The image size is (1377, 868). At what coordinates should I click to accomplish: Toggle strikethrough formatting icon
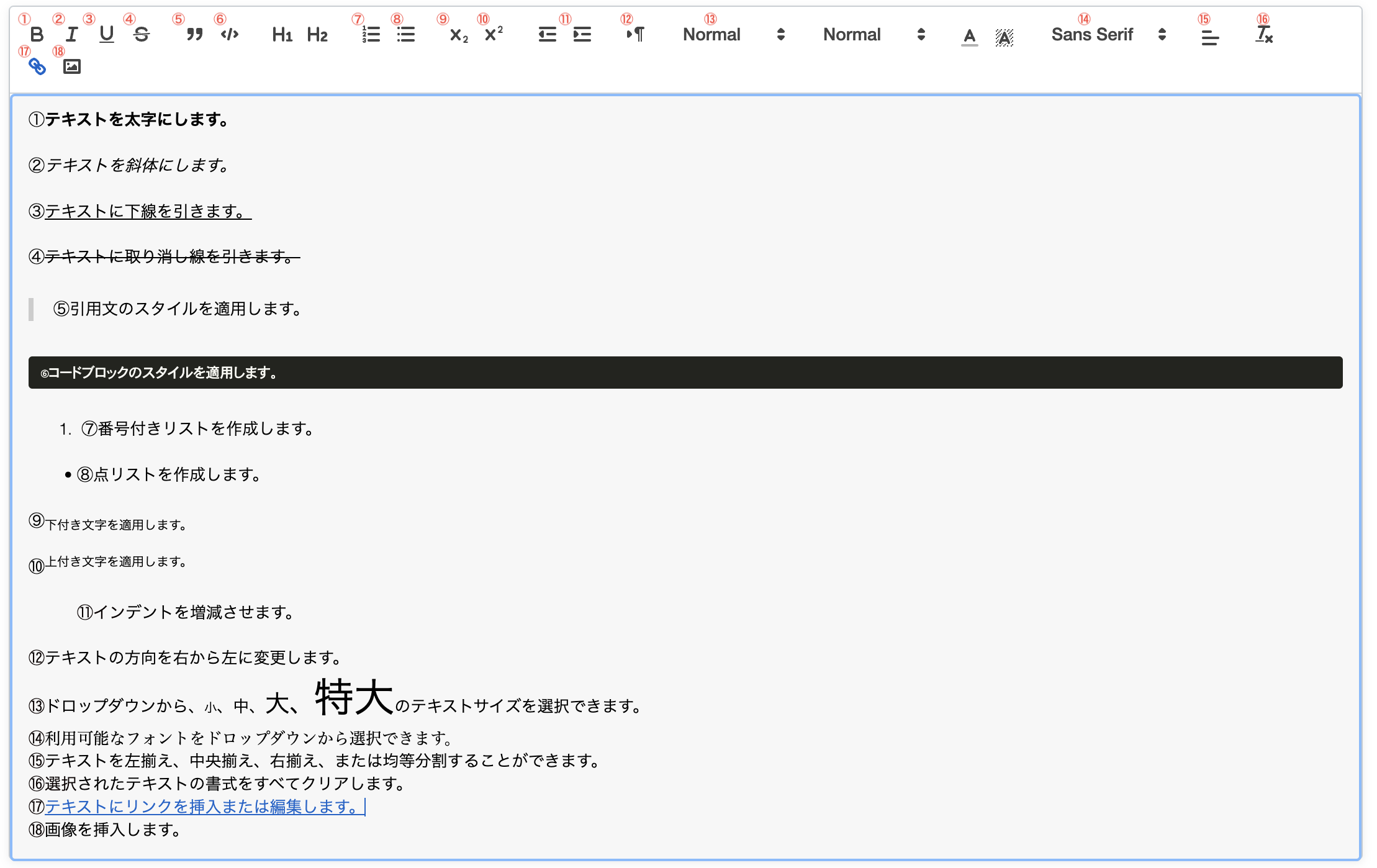142,35
